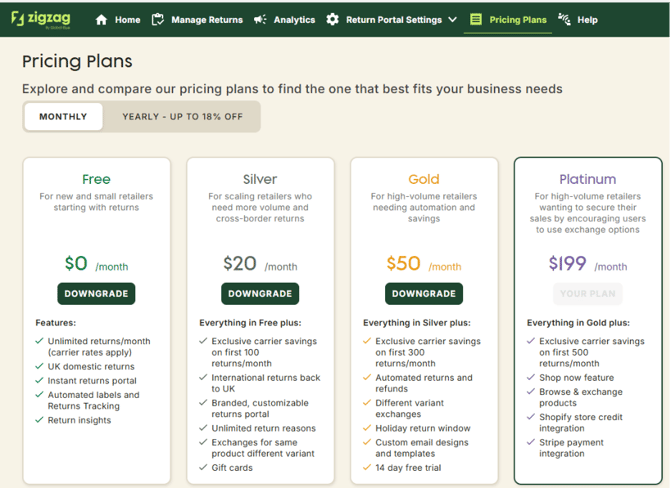Switch billing to Yearly up to 18% off
Image resolution: width=670 pixels, height=488 pixels.
(x=182, y=117)
